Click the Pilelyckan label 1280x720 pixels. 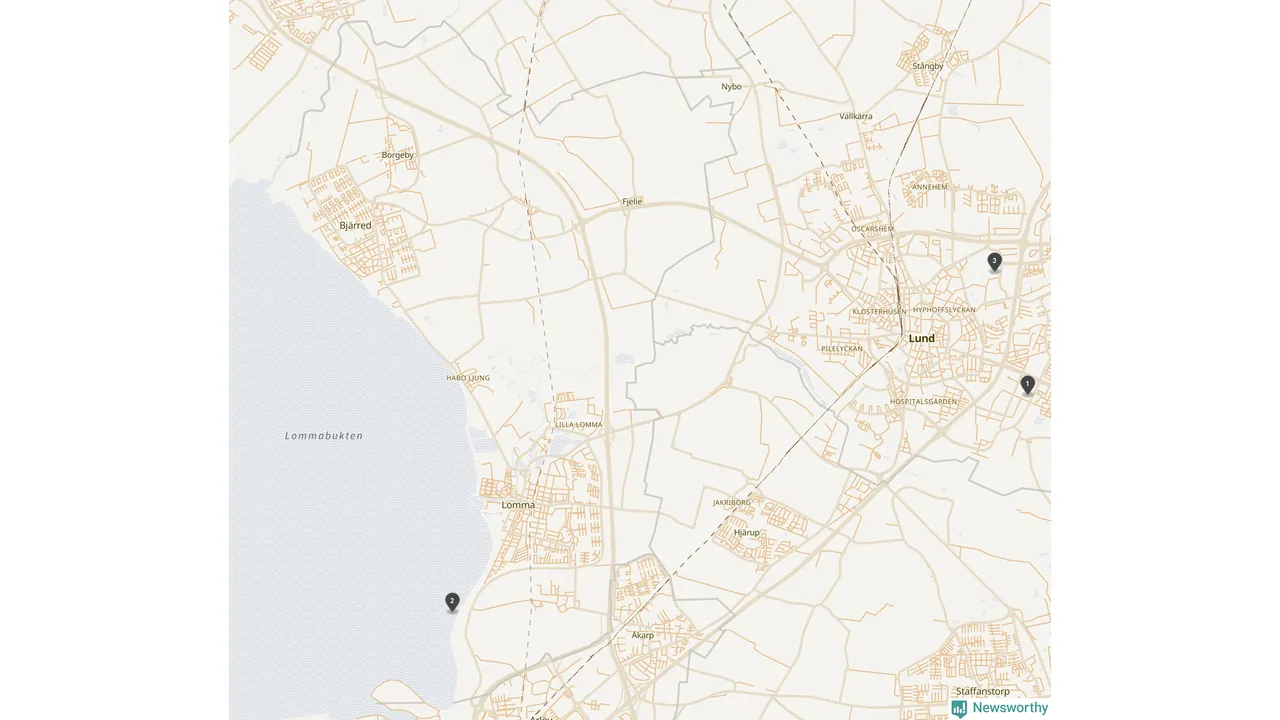pos(841,349)
